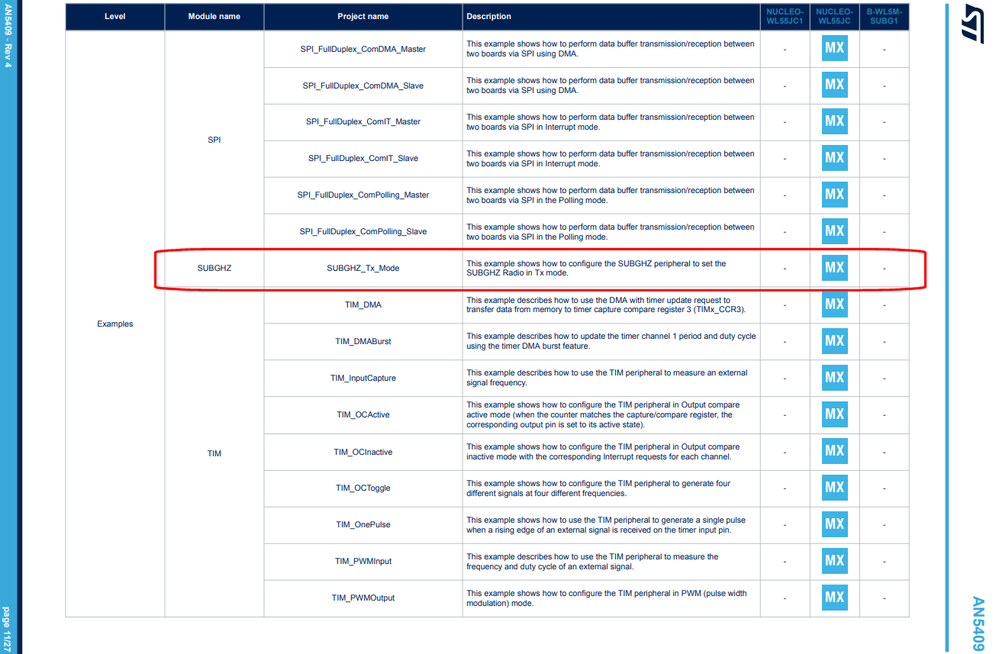Click the MX icon for SPI_FullDuplex_ComDMA_Slave
999x654 pixels.
coord(834,85)
